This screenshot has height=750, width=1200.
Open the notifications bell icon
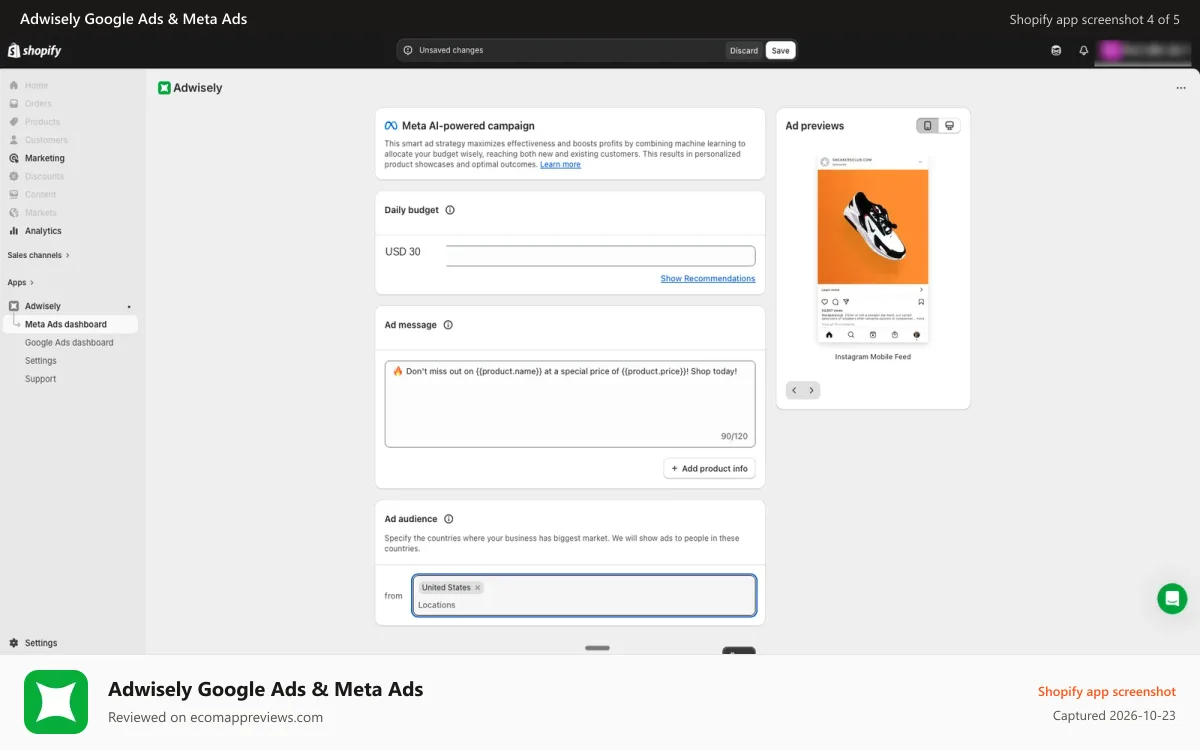(1083, 50)
